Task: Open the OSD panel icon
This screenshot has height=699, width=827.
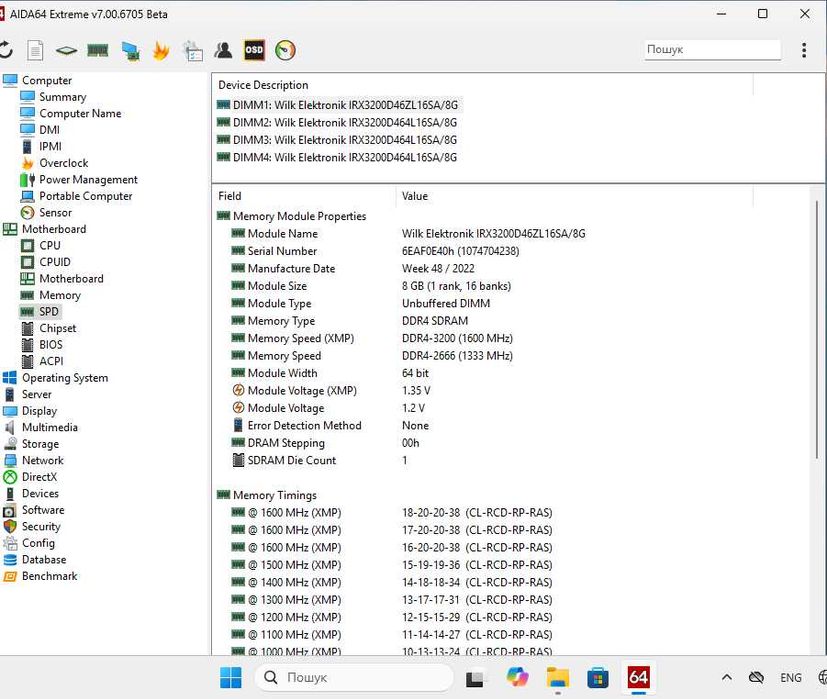Action: [254, 50]
